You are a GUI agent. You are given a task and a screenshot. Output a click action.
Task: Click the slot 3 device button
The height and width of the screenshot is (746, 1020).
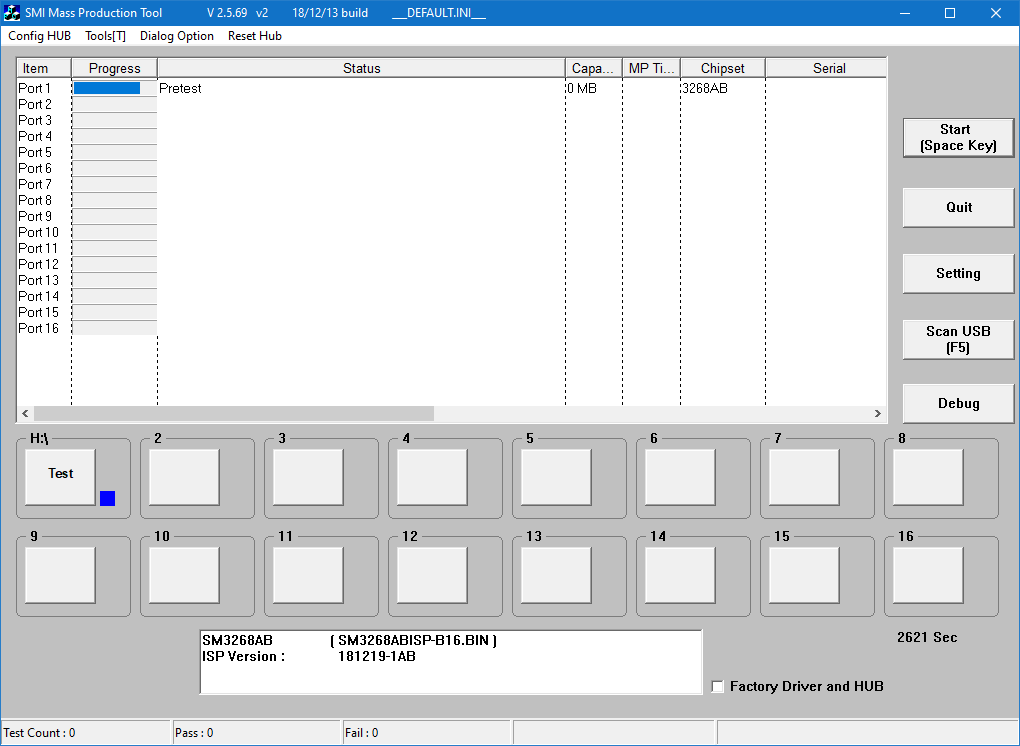[x=308, y=477]
